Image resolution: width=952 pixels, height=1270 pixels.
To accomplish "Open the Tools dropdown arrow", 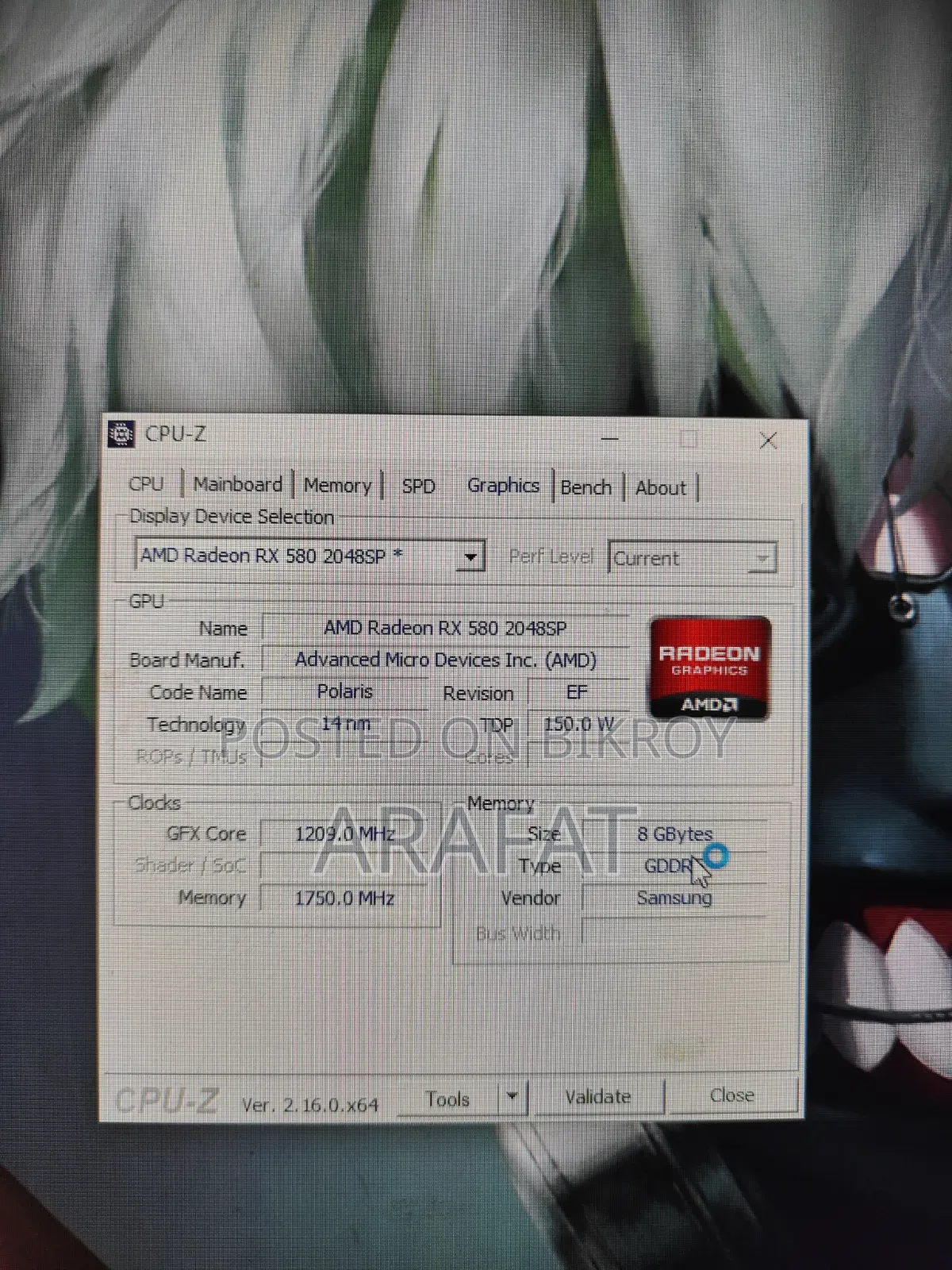I will [x=512, y=1097].
